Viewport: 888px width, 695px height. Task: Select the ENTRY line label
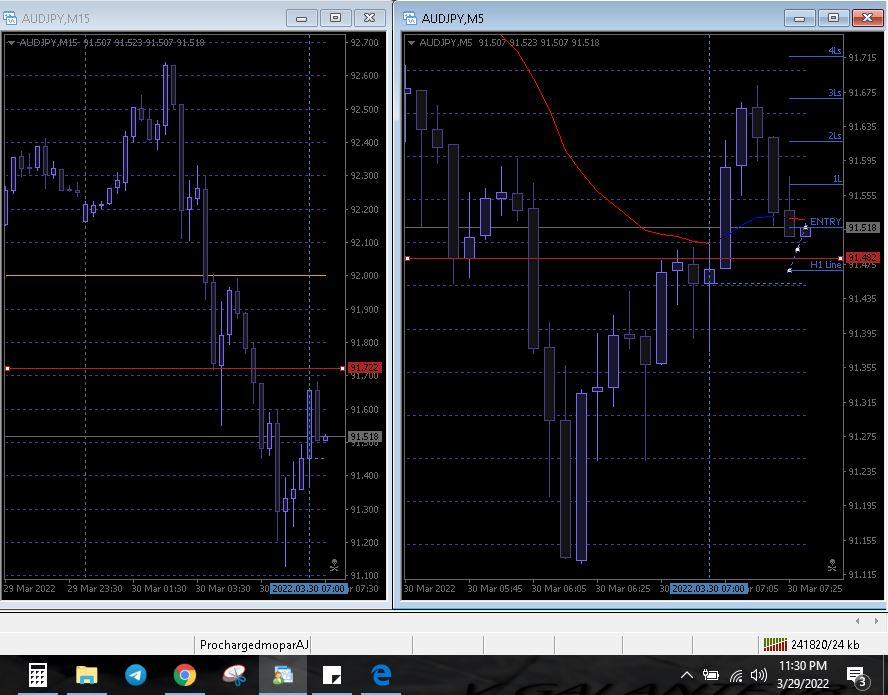point(825,221)
